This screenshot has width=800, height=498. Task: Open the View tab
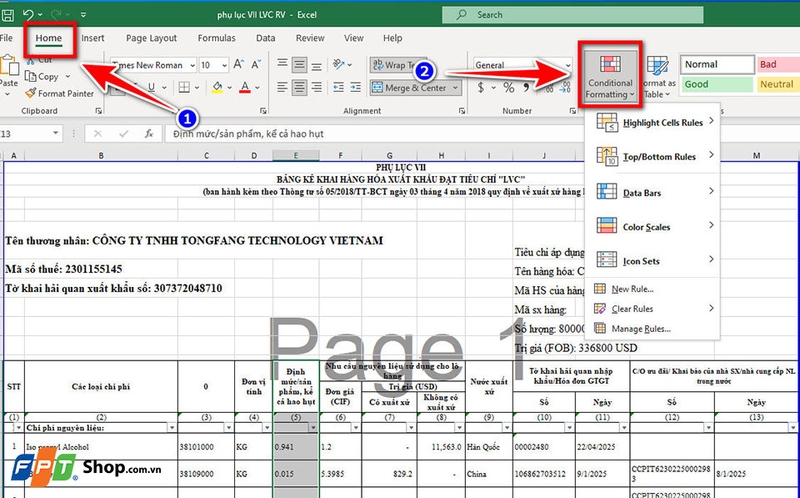(354, 38)
